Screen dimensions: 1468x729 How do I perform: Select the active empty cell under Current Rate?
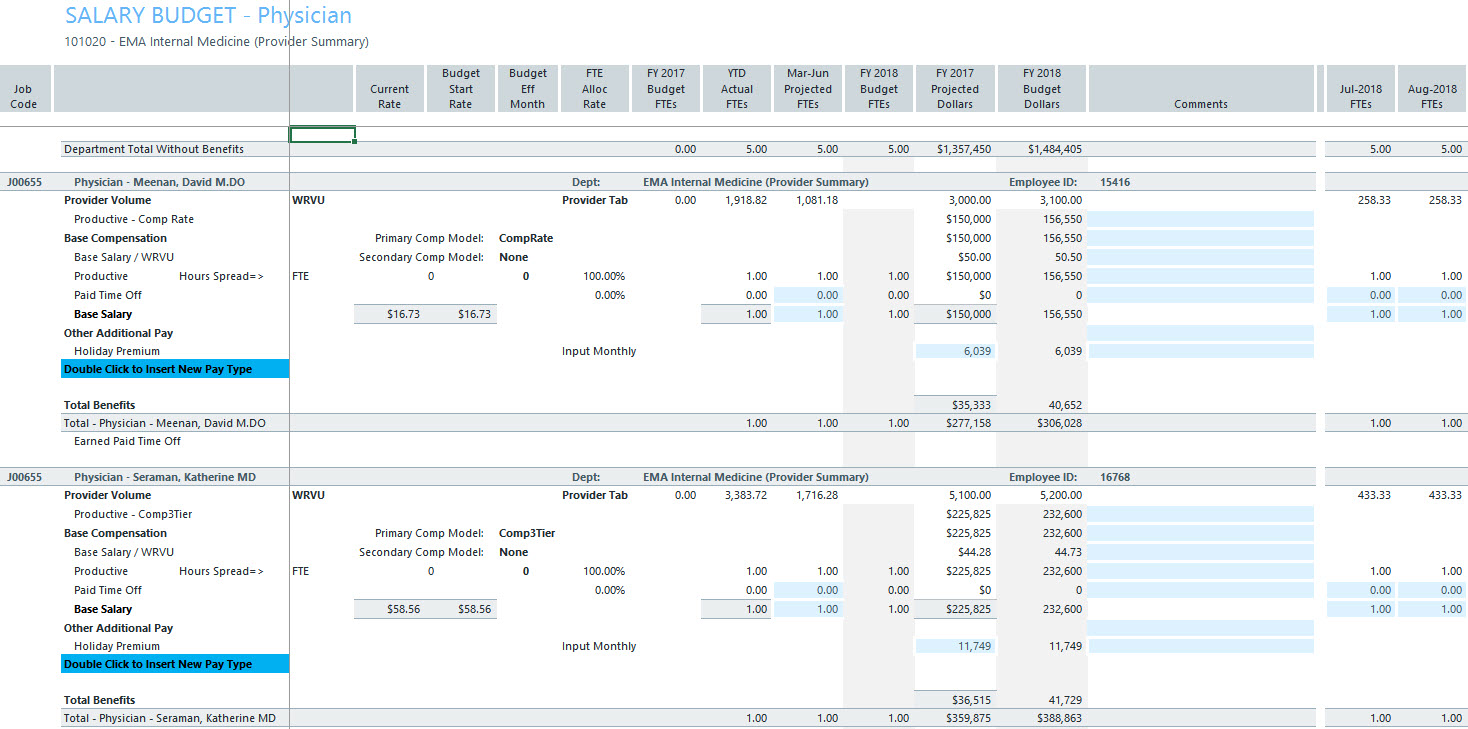(x=322, y=135)
